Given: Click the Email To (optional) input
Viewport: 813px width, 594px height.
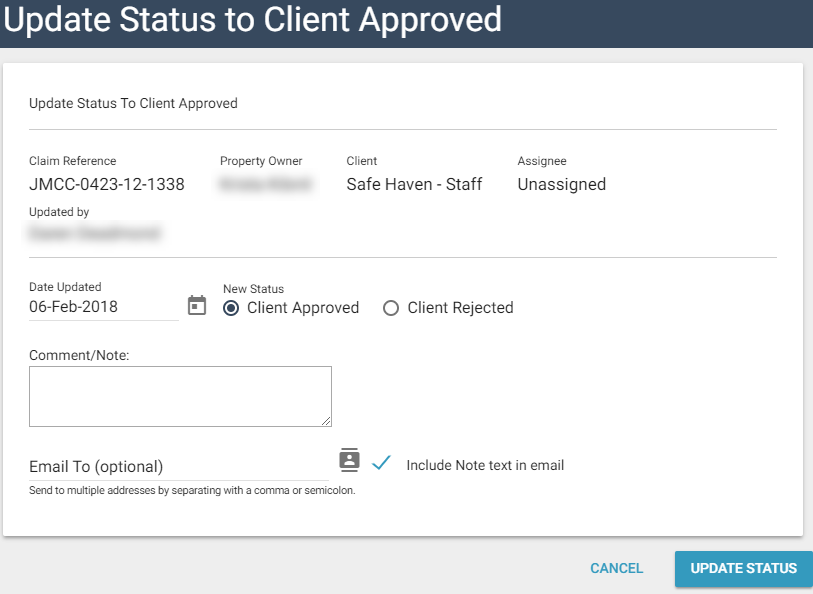Looking at the screenshot, I should coord(178,466).
